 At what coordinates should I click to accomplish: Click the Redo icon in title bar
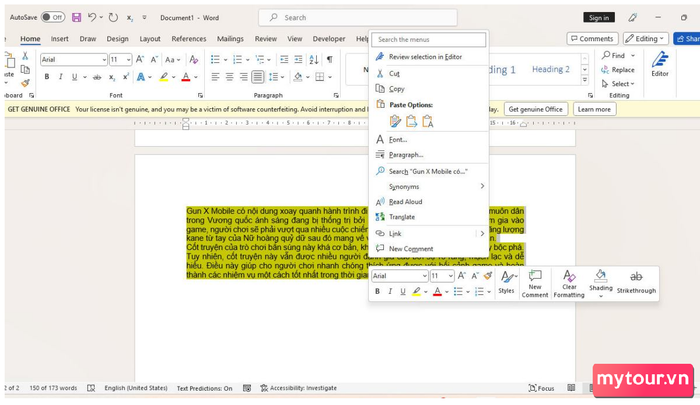(113, 17)
